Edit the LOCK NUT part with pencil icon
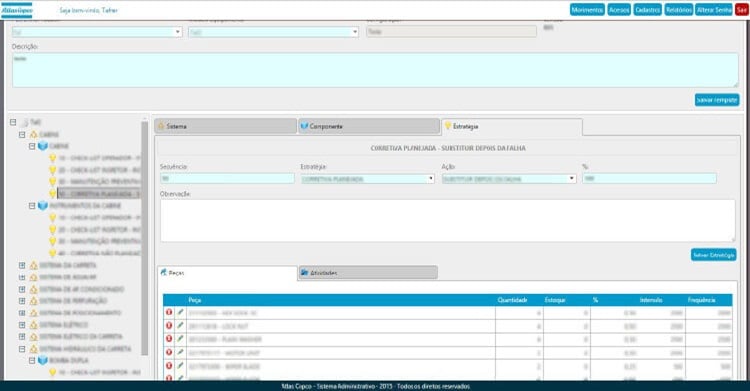750x391 pixels. [x=180, y=326]
